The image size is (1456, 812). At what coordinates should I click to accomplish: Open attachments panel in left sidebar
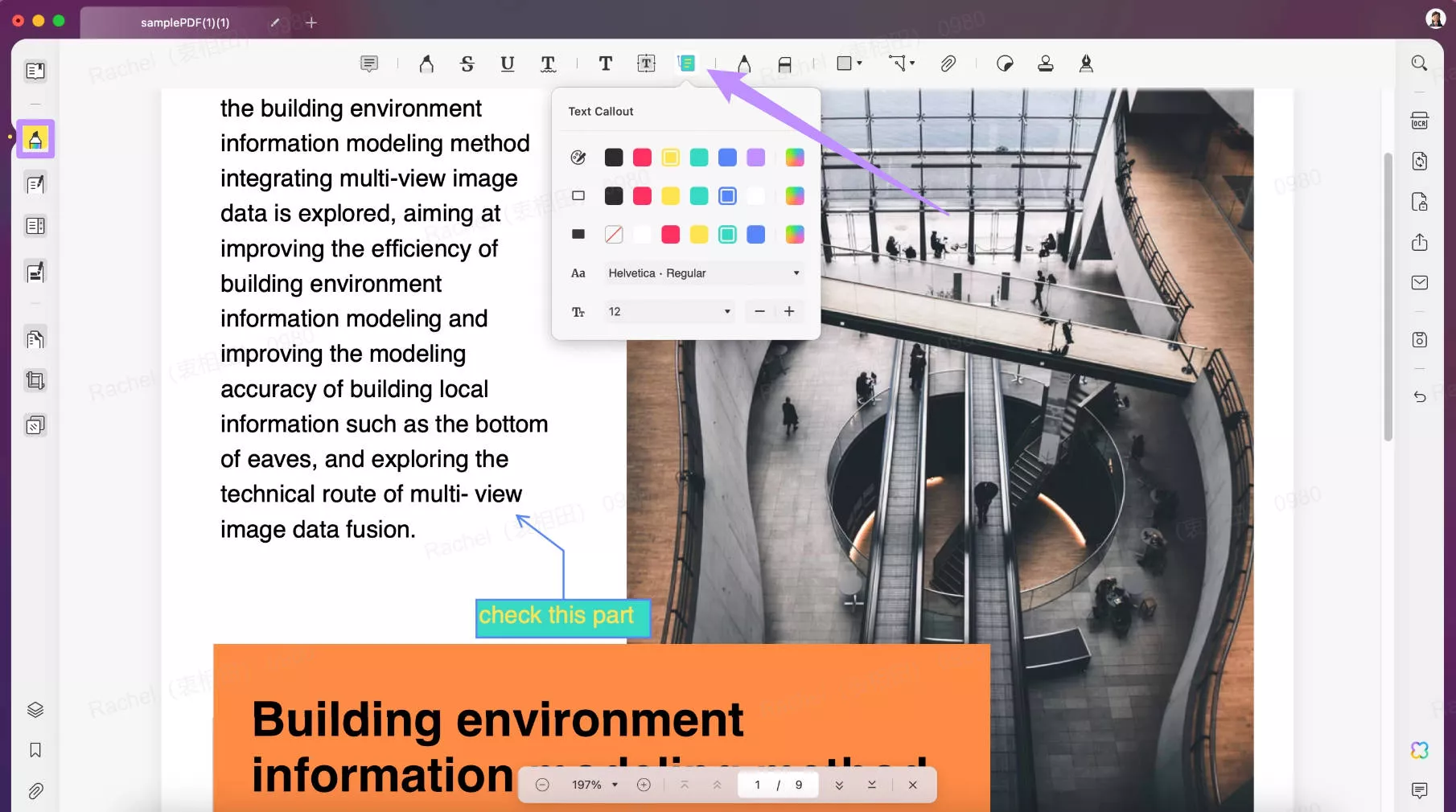35,792
